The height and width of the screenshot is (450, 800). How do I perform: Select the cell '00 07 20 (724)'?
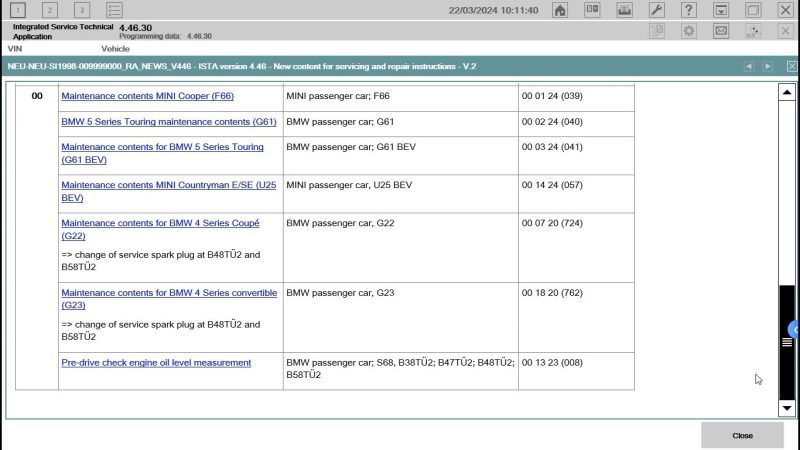click(577, 248)
